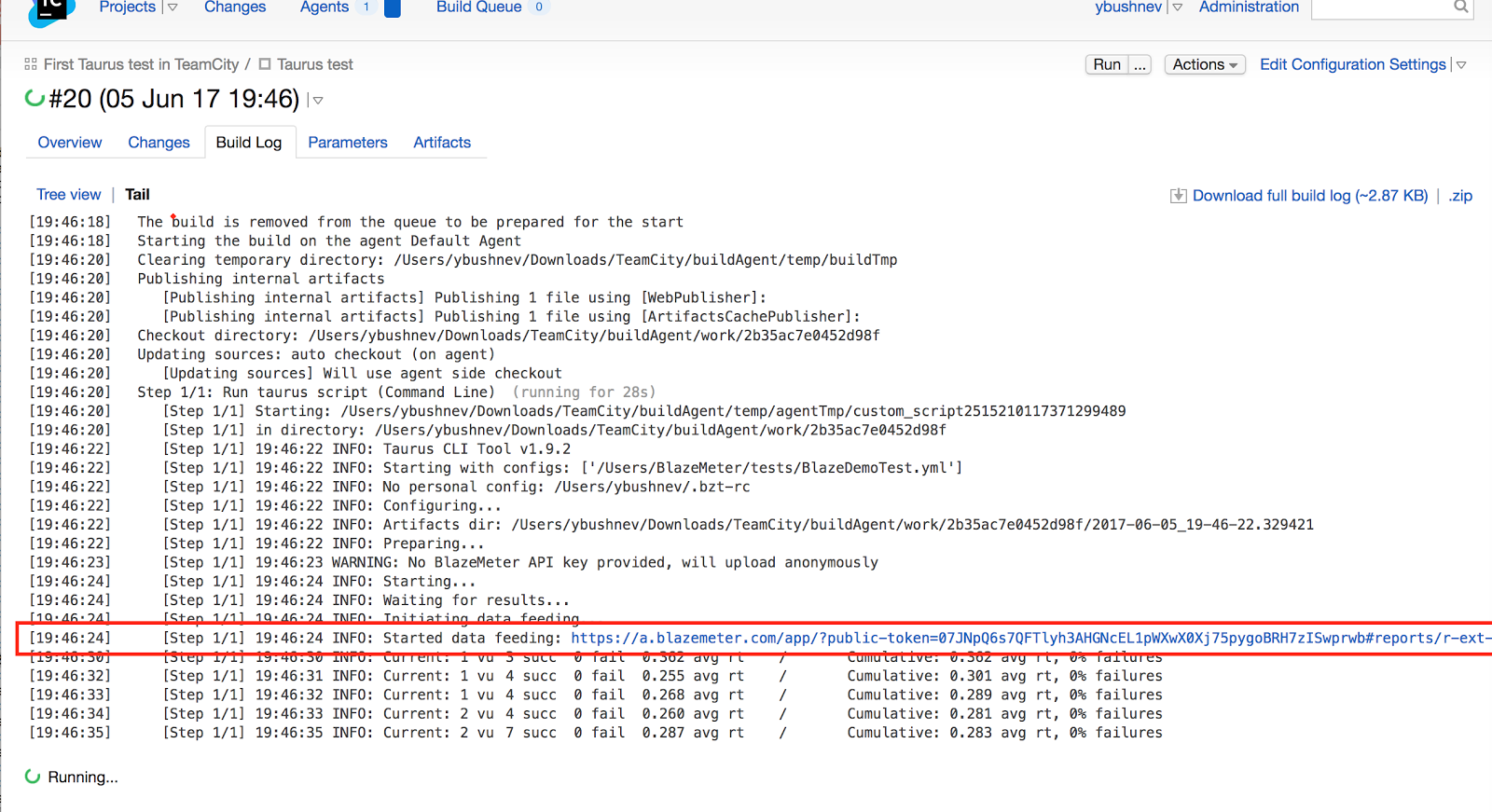Open the Projects menu
This screenshot has width=1492, height=812.
(x=127, y=7)
